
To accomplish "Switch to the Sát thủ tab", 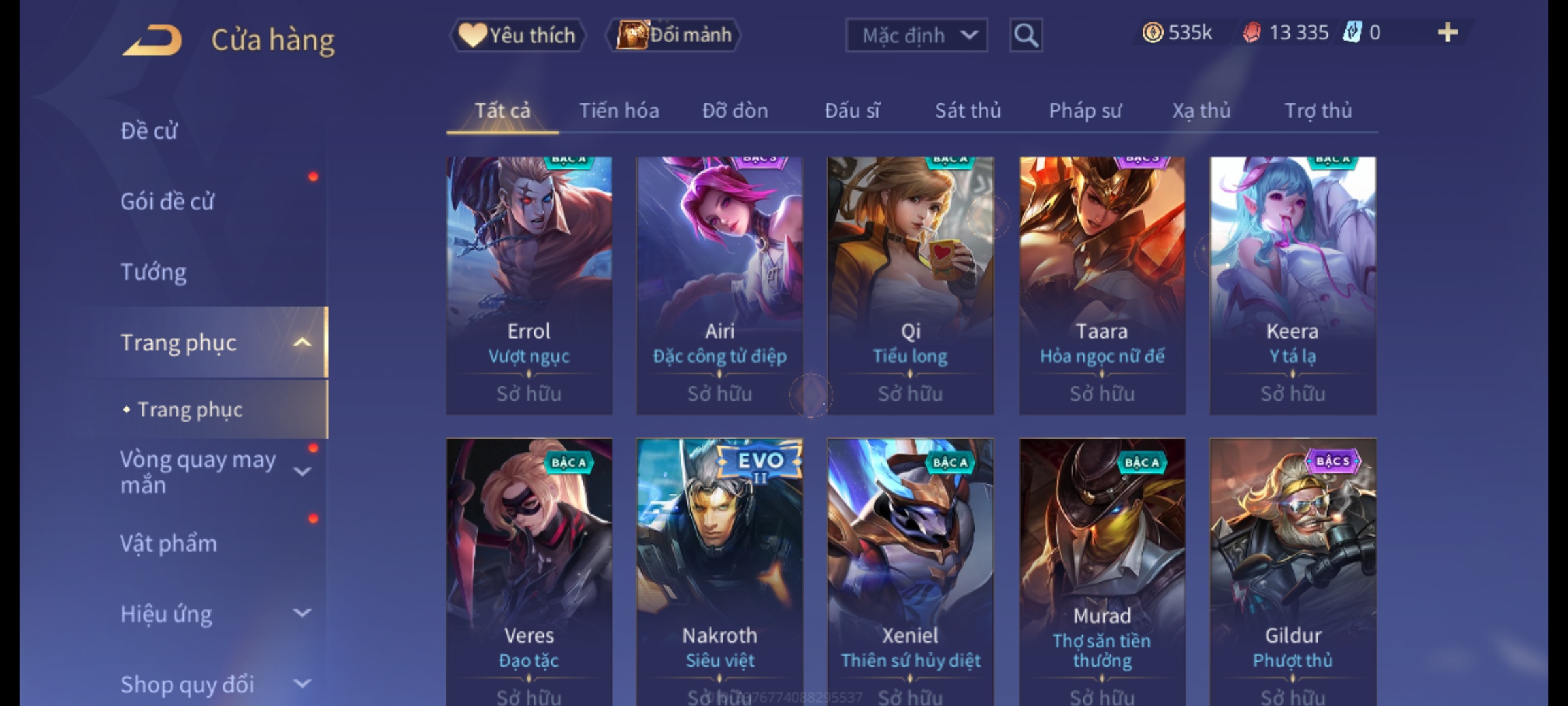I will [968, 110].
